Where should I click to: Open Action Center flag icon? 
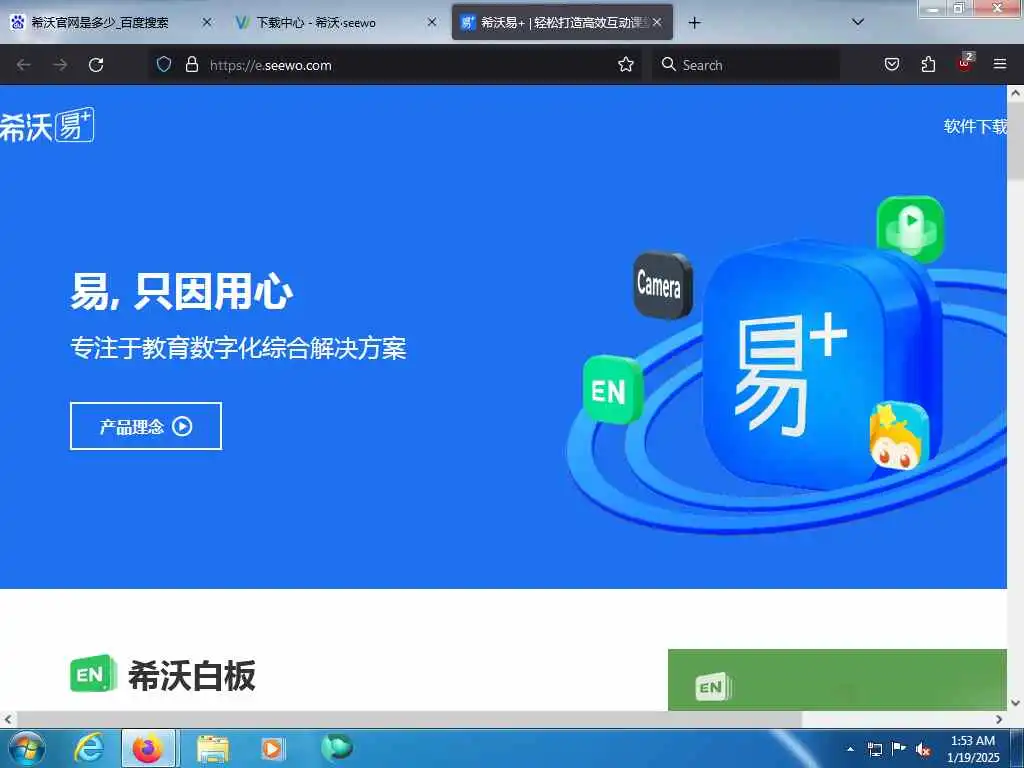tap(899, 748)
